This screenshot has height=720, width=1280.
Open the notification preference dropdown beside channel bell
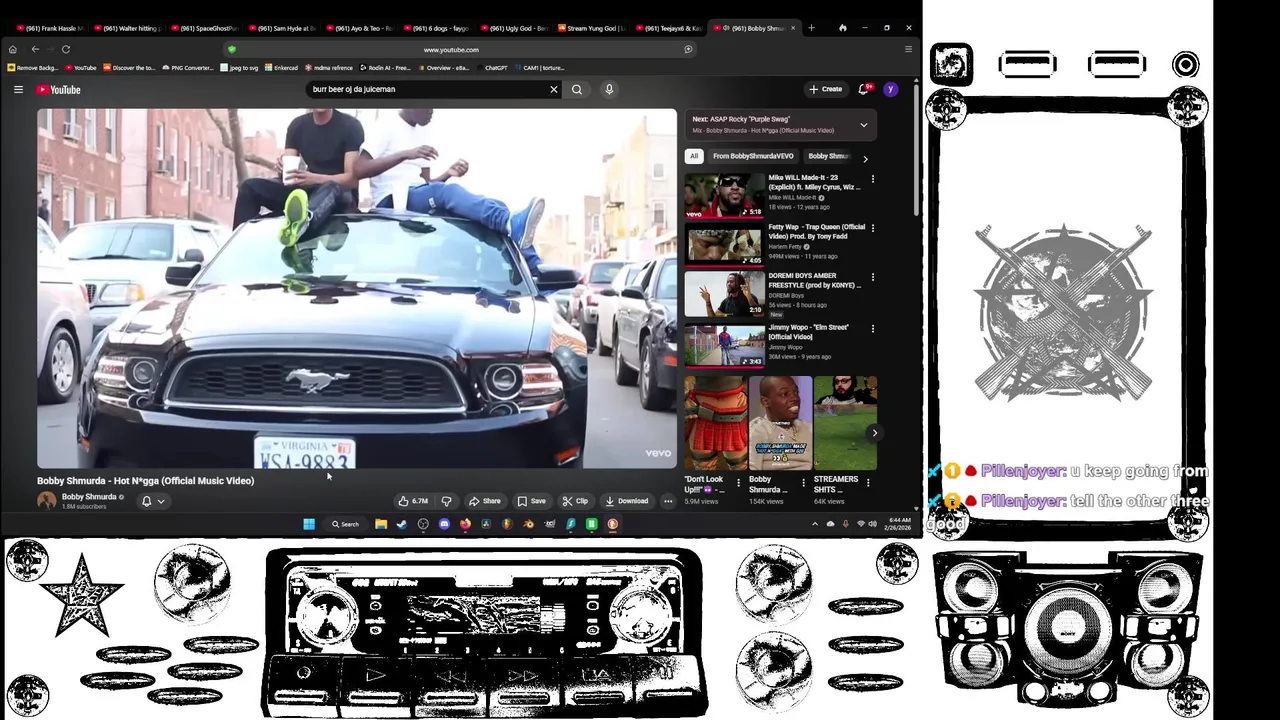click(x=160, y=501)
